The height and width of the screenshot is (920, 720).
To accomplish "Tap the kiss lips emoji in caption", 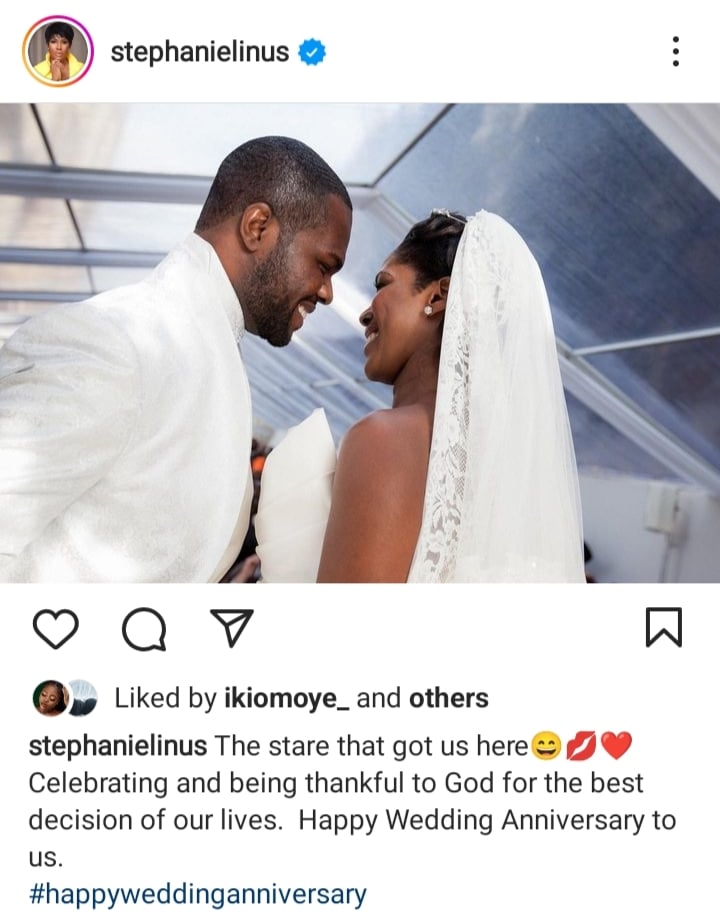I will (x=581, y=746).
